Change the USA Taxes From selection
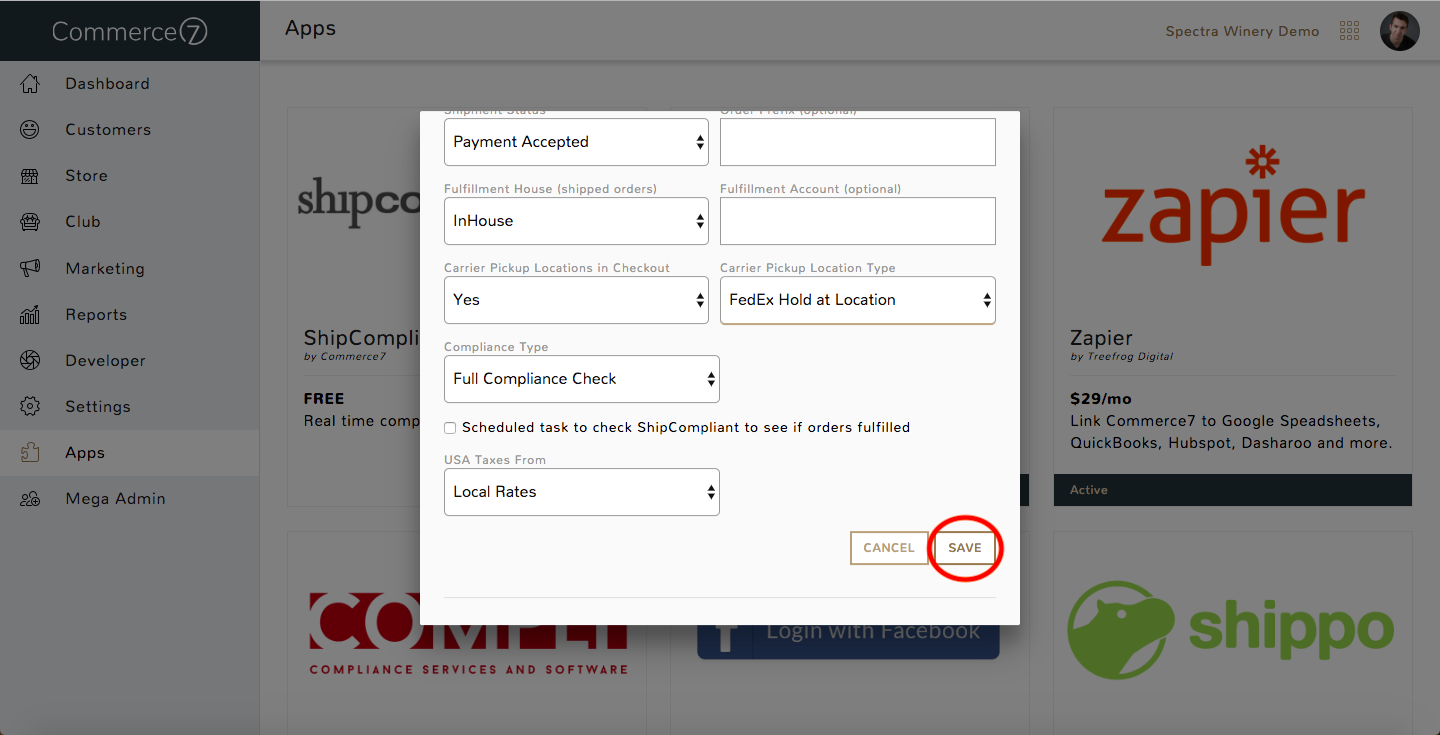This screenshot has height=735, width=1440. pos(581,492)
